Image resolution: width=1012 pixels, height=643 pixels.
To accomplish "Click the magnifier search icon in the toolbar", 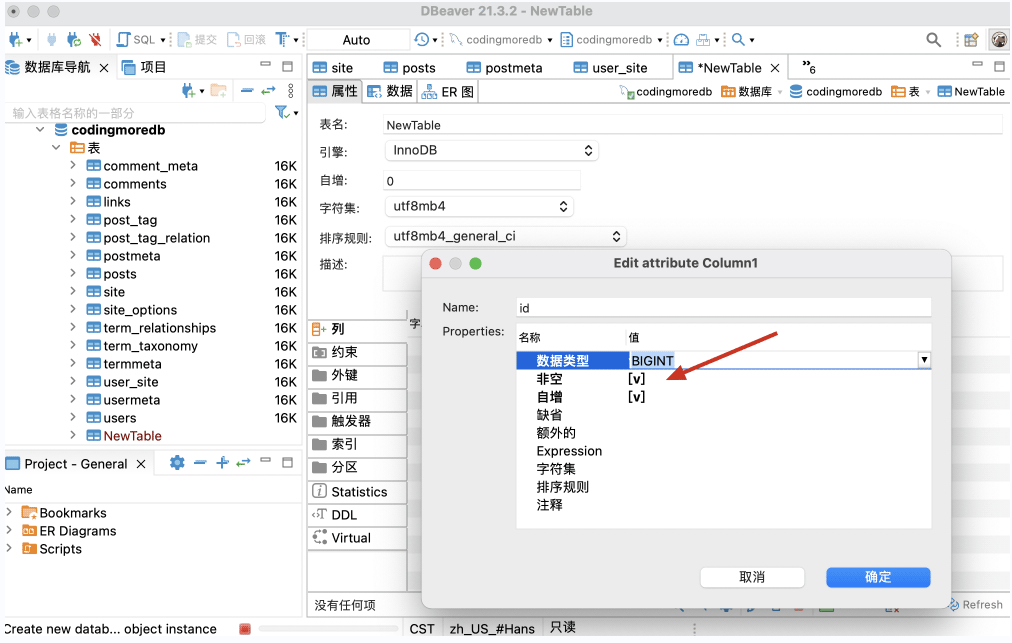I will (x=933, y=40).
